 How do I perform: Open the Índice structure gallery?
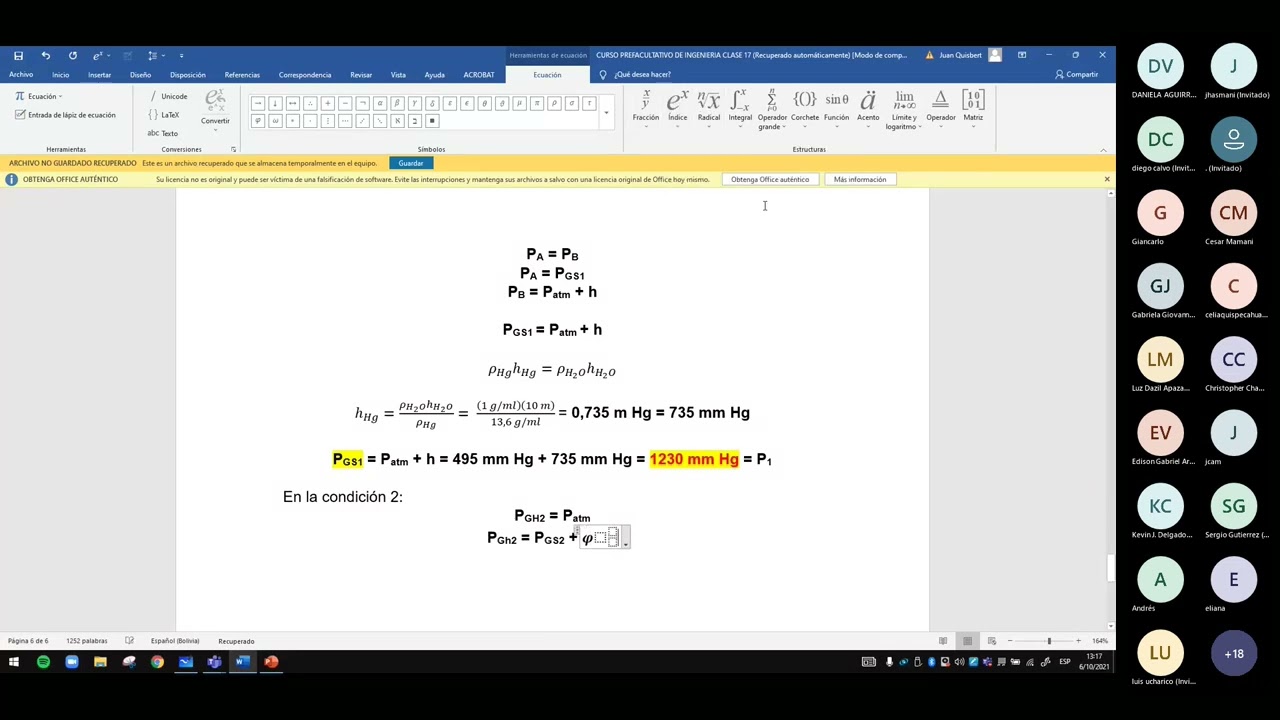677,109
